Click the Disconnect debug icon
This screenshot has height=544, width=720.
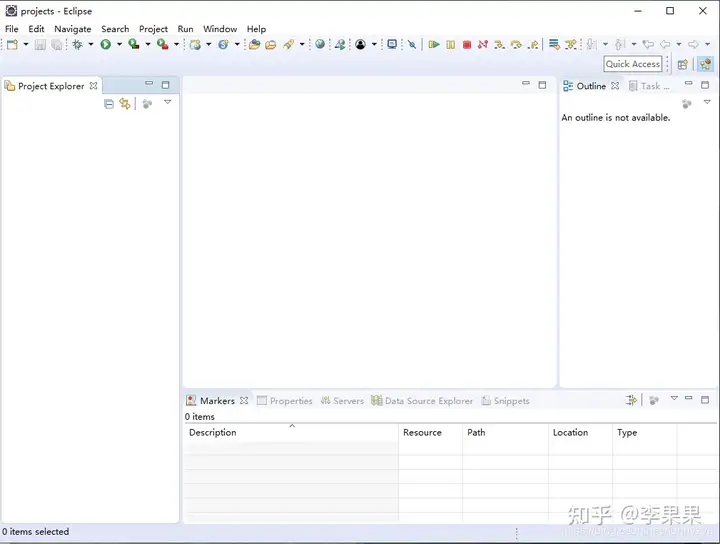pos(483,45)
